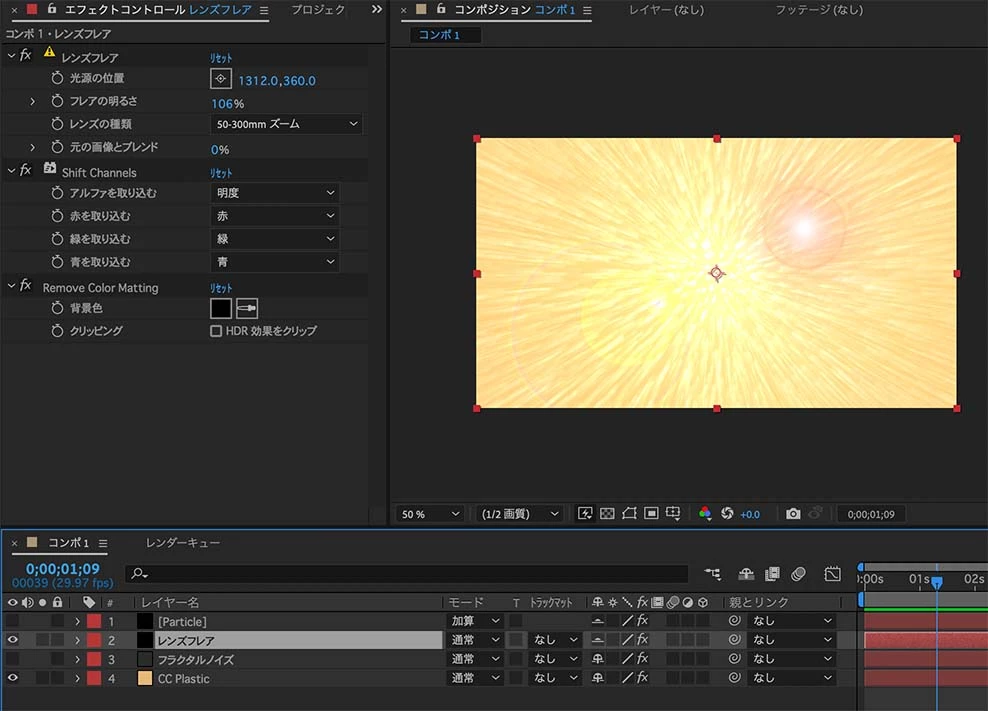Show the フラクタルノイズ layer
Screen dimensions: 988x711
coord(13,659)
